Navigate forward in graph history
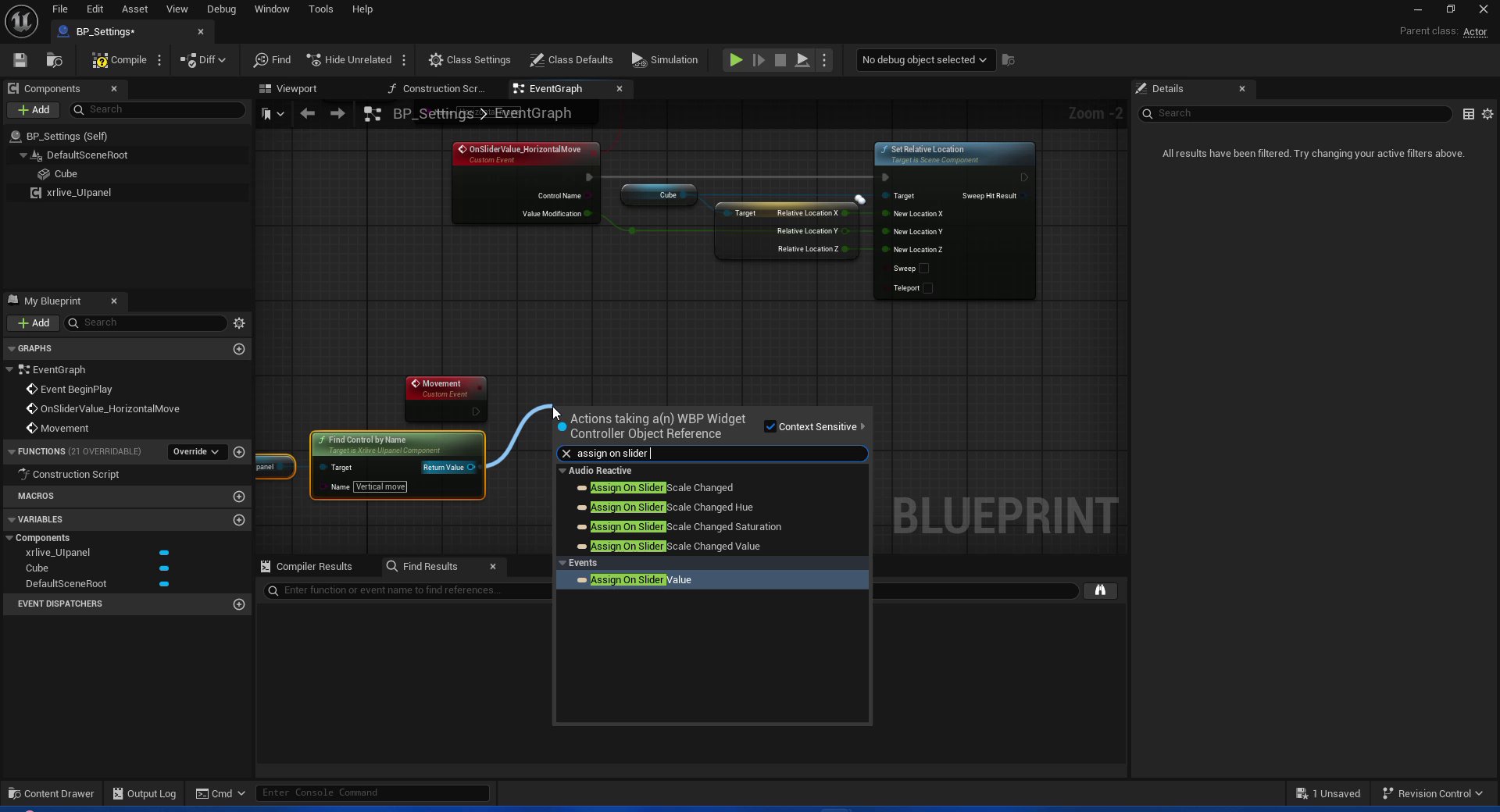The image size is (1500, 812). [337, 114]
